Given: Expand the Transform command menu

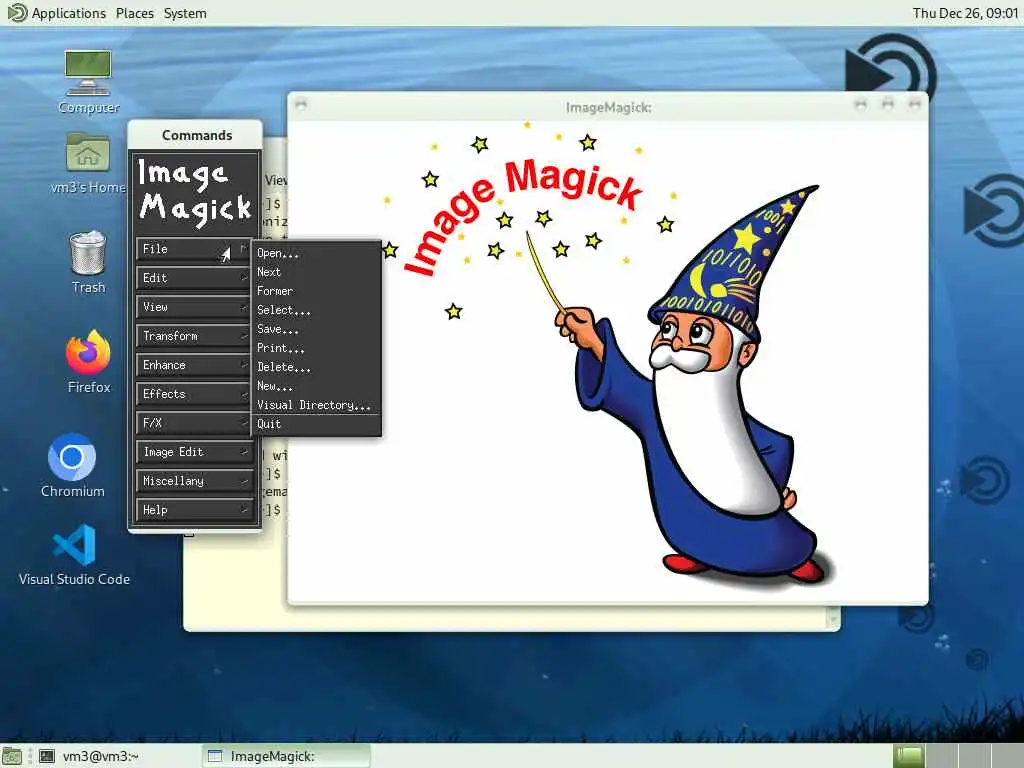Looking at the screenshot, I should click(x=194, y=336).
